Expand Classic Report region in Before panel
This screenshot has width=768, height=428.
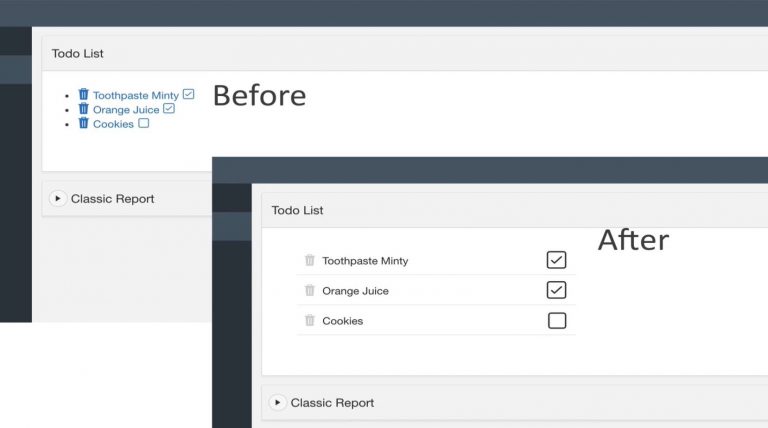58,198
